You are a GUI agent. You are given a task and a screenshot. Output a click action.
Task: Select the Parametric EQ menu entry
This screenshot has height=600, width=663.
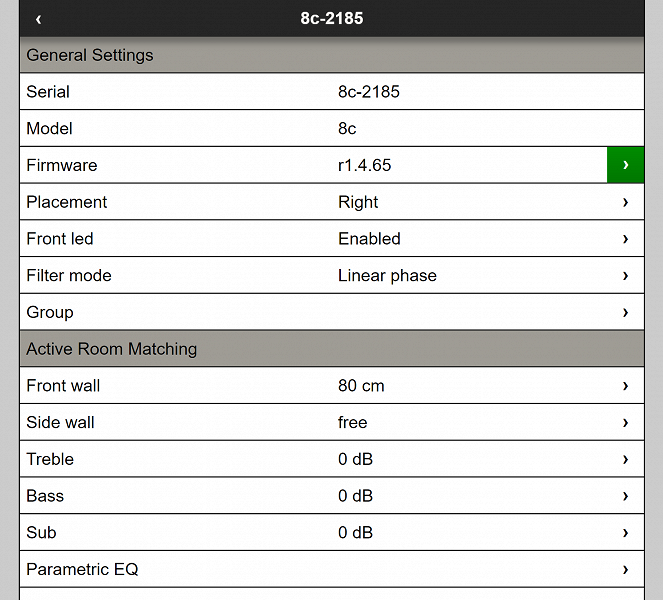[83, 570]
